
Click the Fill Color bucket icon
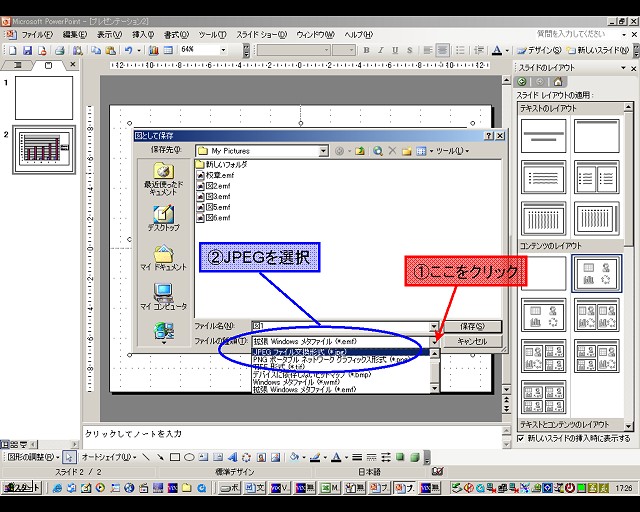coord(294,457)
